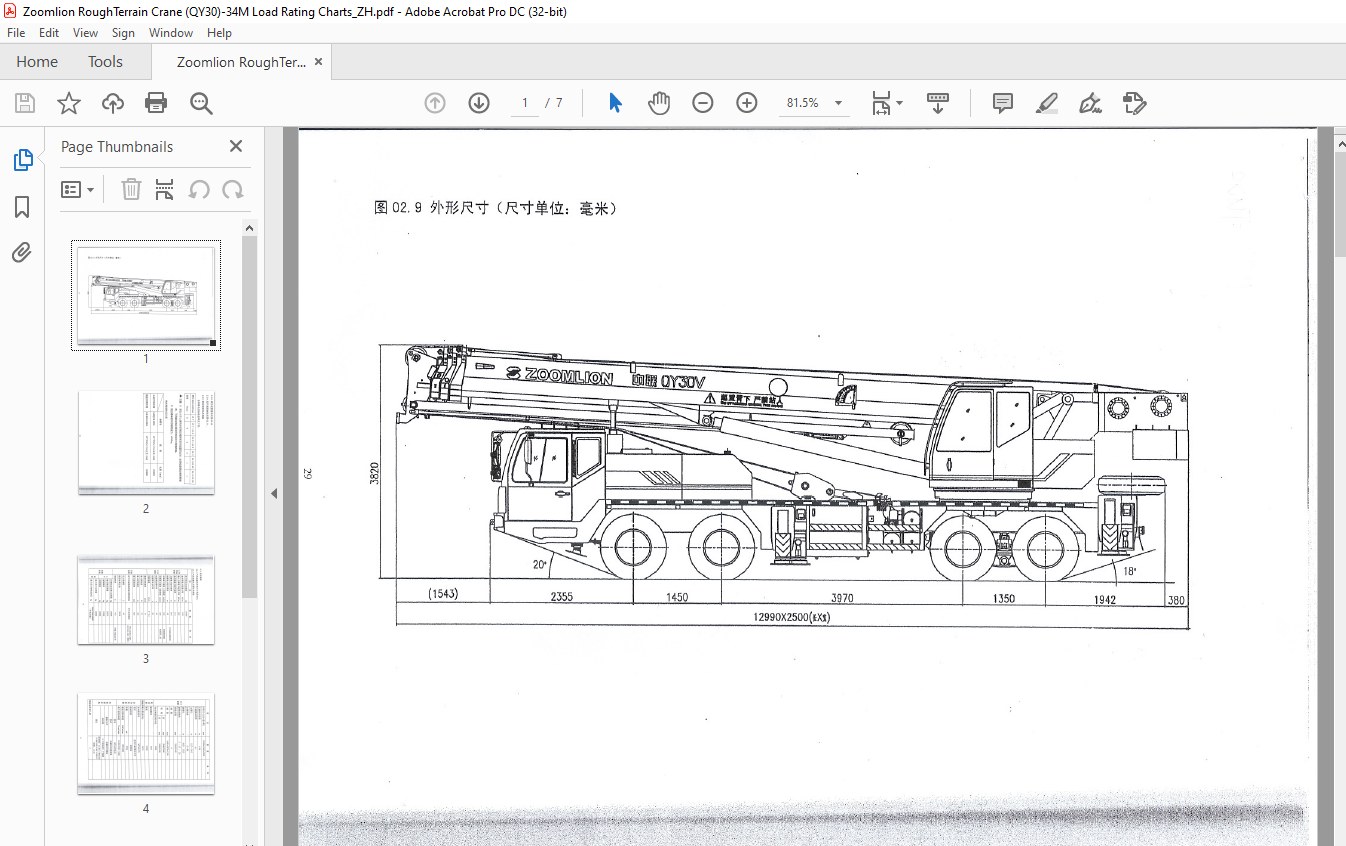The height and width of the screenshot is (846, 1346).
Task: Switch to the Home tab
Action: coord(37,62)
